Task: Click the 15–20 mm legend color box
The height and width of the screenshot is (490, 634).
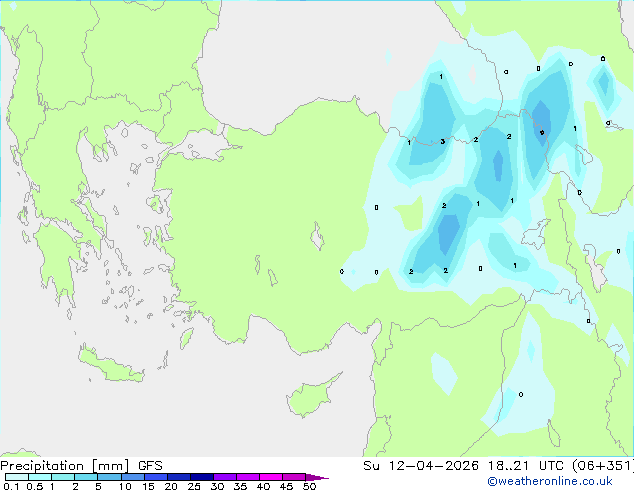Action: pyautogui.click(x=155, y=477)
